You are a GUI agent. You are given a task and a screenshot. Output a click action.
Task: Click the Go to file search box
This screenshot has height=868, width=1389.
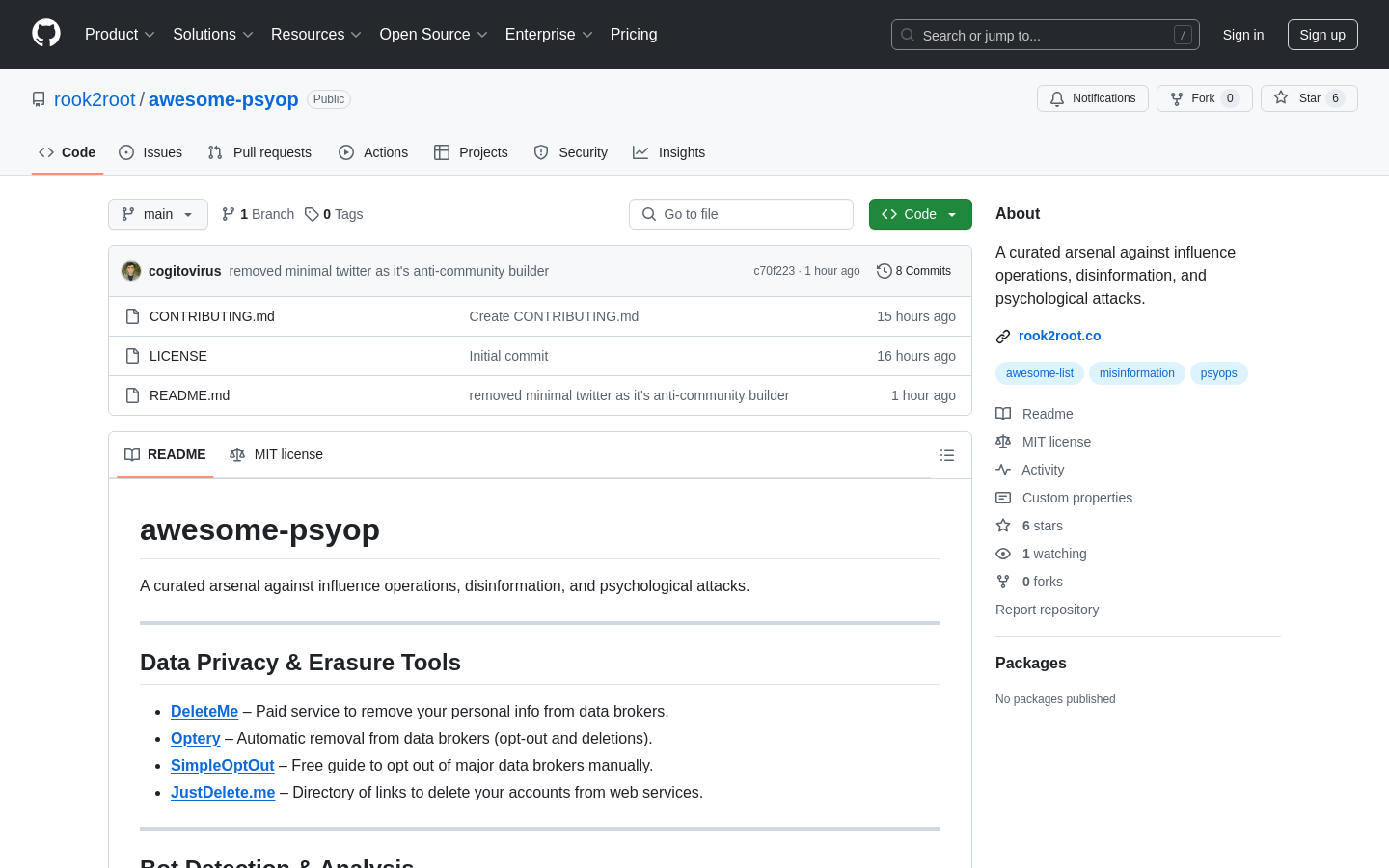741,214
